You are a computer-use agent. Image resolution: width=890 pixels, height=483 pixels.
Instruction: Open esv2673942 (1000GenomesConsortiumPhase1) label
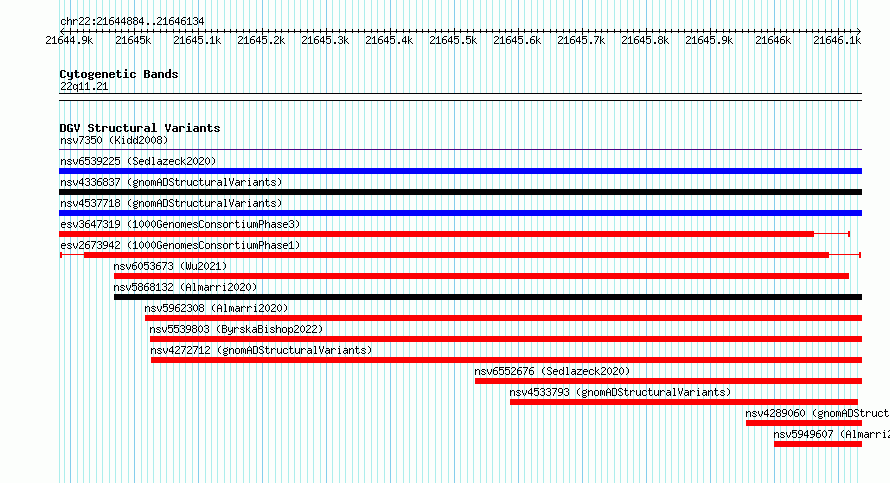(x=180, y=245)
